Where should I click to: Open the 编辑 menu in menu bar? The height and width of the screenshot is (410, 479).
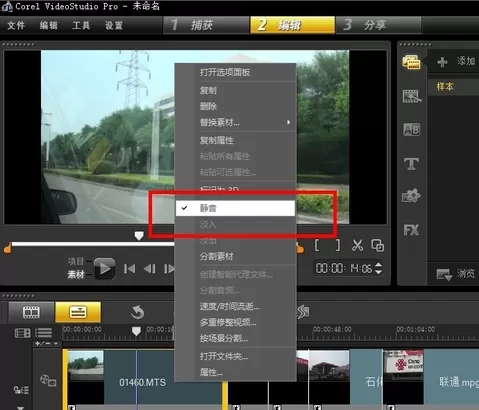pyautogui.click(x=48, y=25)
